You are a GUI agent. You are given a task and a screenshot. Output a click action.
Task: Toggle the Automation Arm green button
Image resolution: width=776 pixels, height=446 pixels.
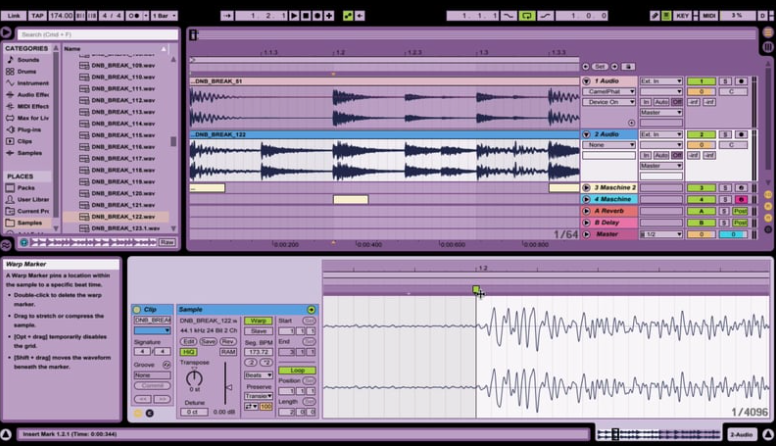(x=348, y=16)
